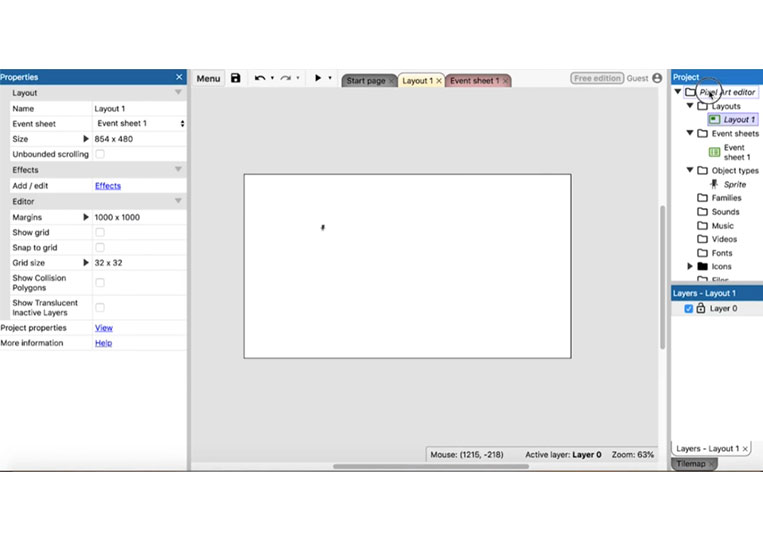
Task: Collapse the Effects properties section
Action: pos(178,169)
